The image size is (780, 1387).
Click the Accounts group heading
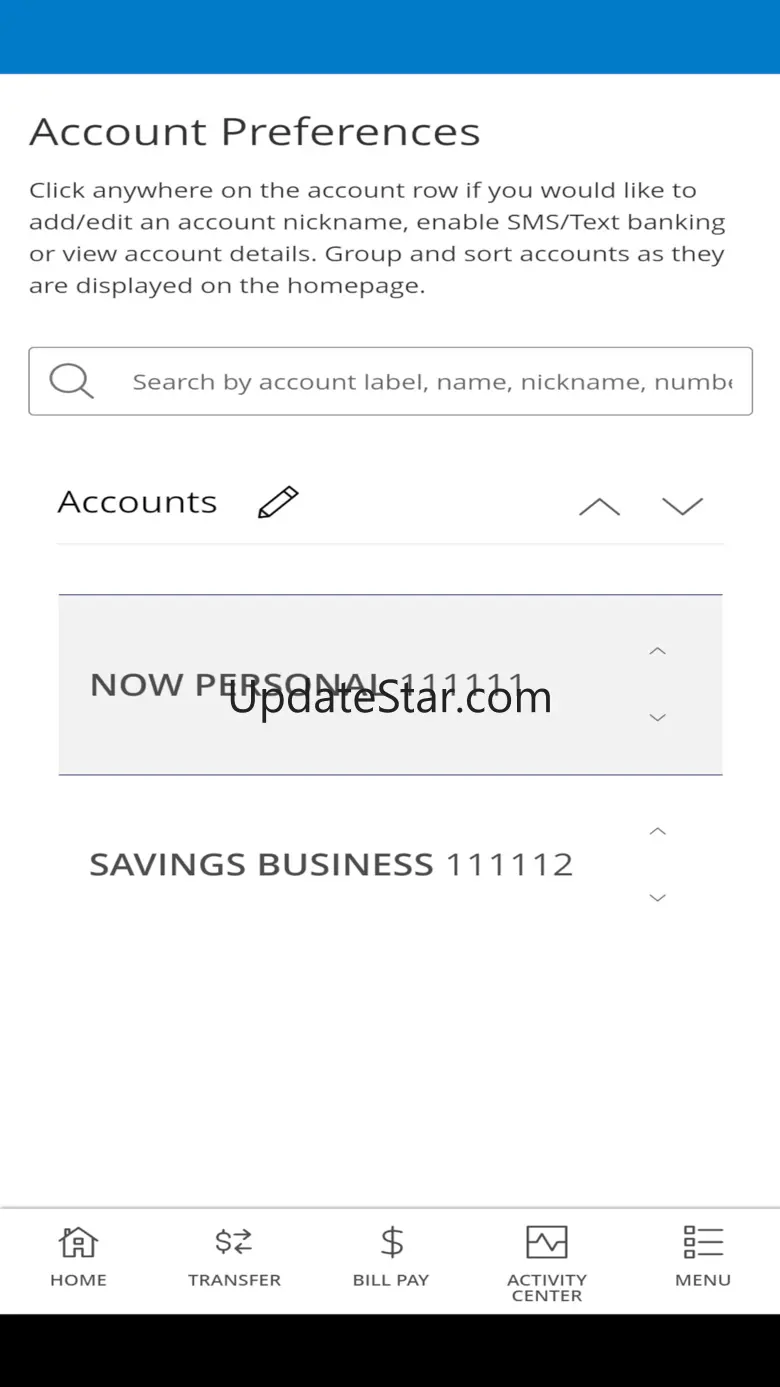tap(137, 502)
